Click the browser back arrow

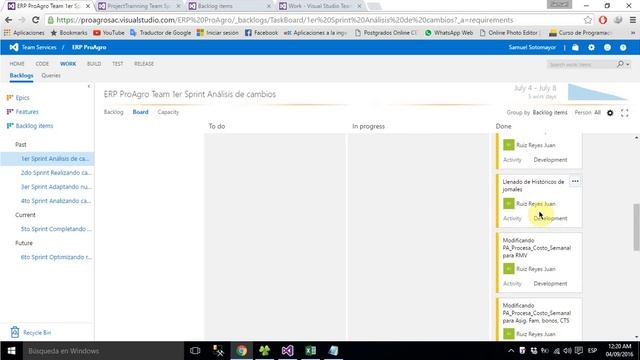8,20
